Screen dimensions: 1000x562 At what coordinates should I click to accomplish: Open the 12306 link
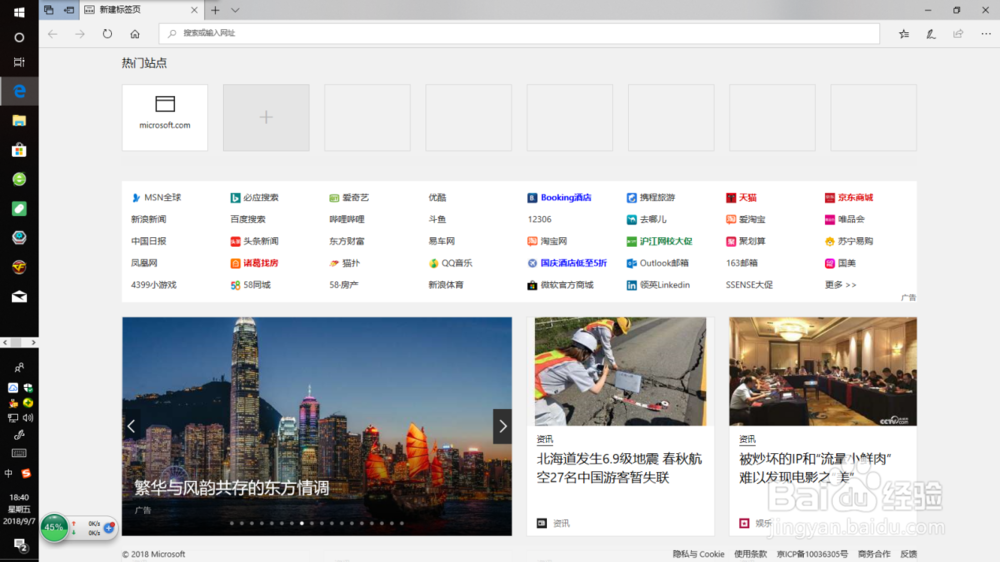[540, 219]
